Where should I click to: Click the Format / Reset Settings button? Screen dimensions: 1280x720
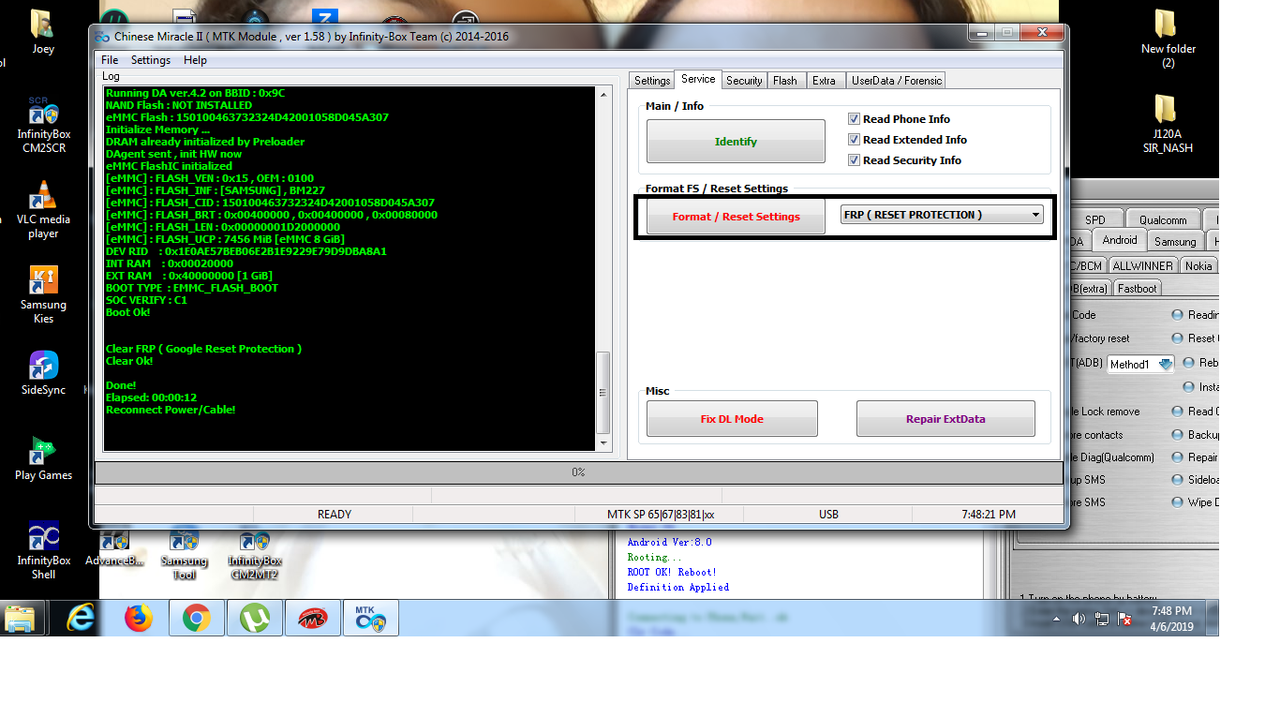(736, 217)
